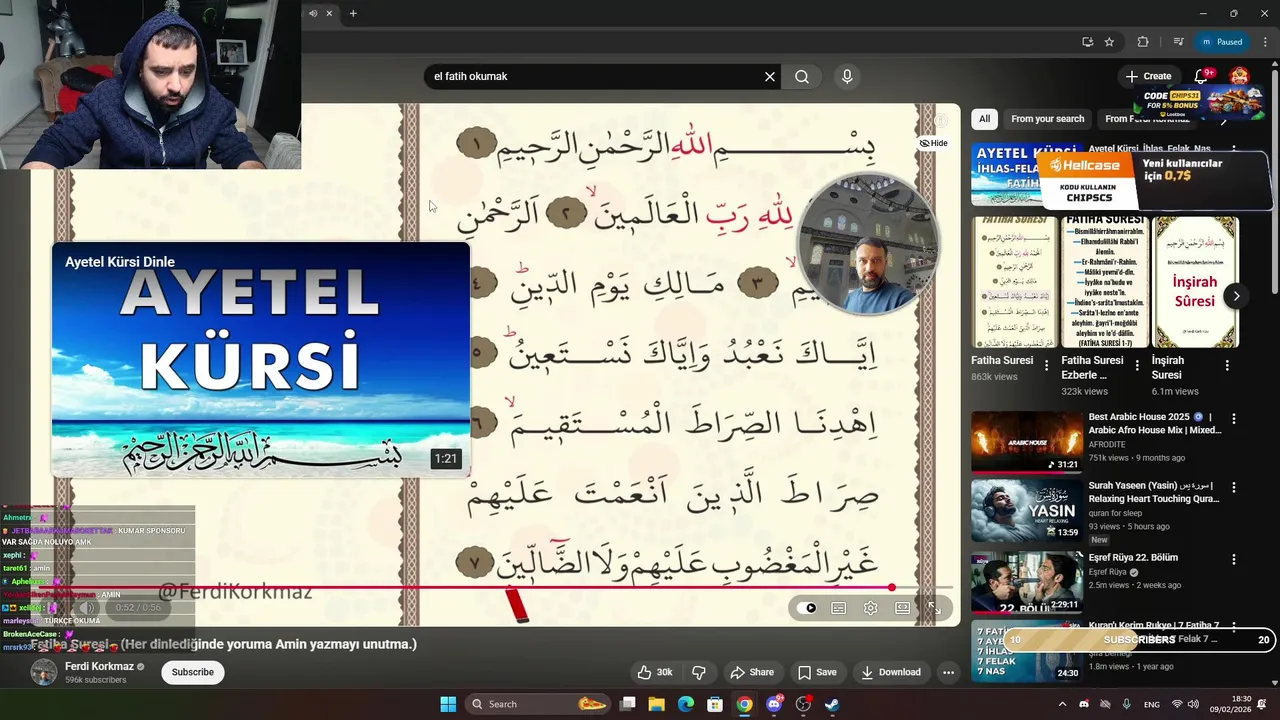Open YouTube notifications bell
The image size is (1280, 720).
[1201, 76]
